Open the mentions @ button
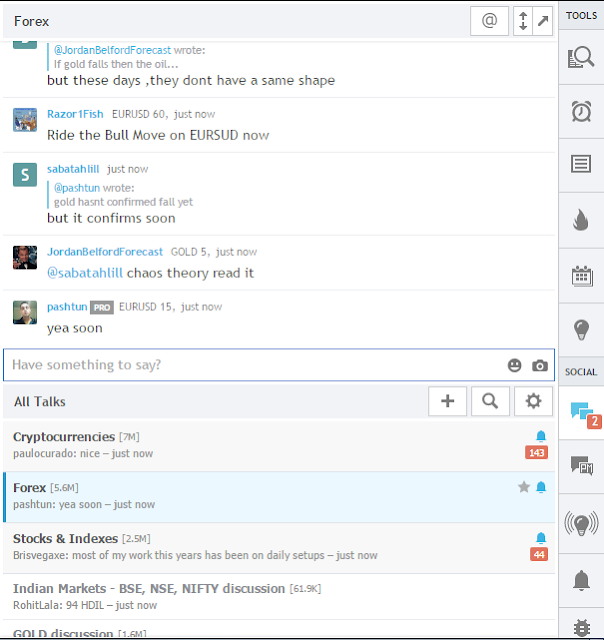Screen dimensions: 604x640 click(489, 21)
